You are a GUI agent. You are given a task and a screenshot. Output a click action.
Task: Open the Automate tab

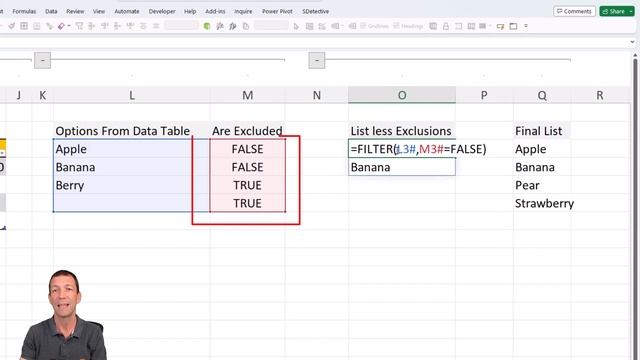point(127,11)
